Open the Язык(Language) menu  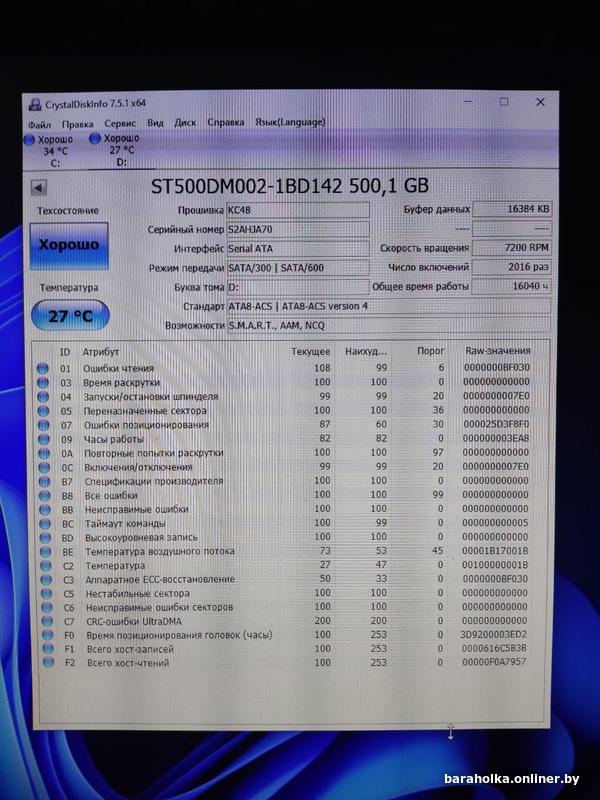pos(290,122)
